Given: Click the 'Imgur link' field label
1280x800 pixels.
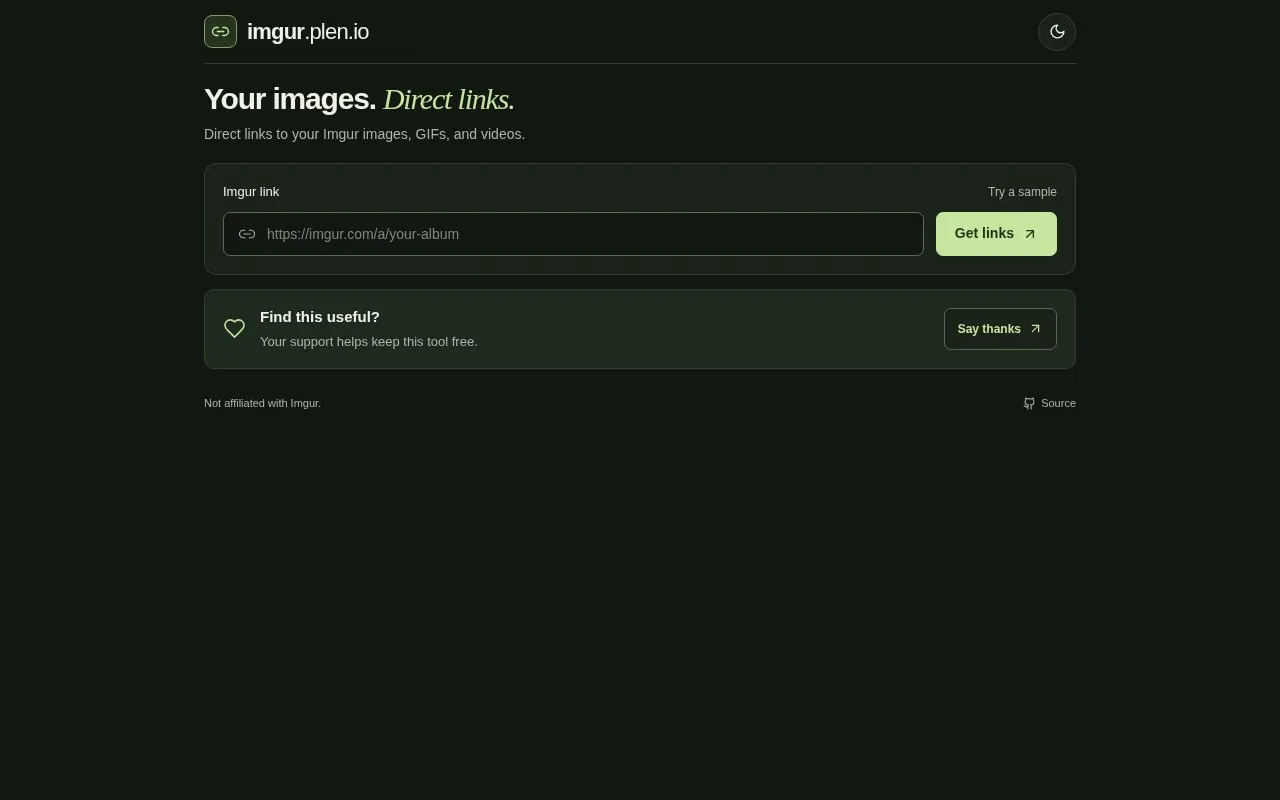Looking at the screenshot, I should tap(251, 192).
